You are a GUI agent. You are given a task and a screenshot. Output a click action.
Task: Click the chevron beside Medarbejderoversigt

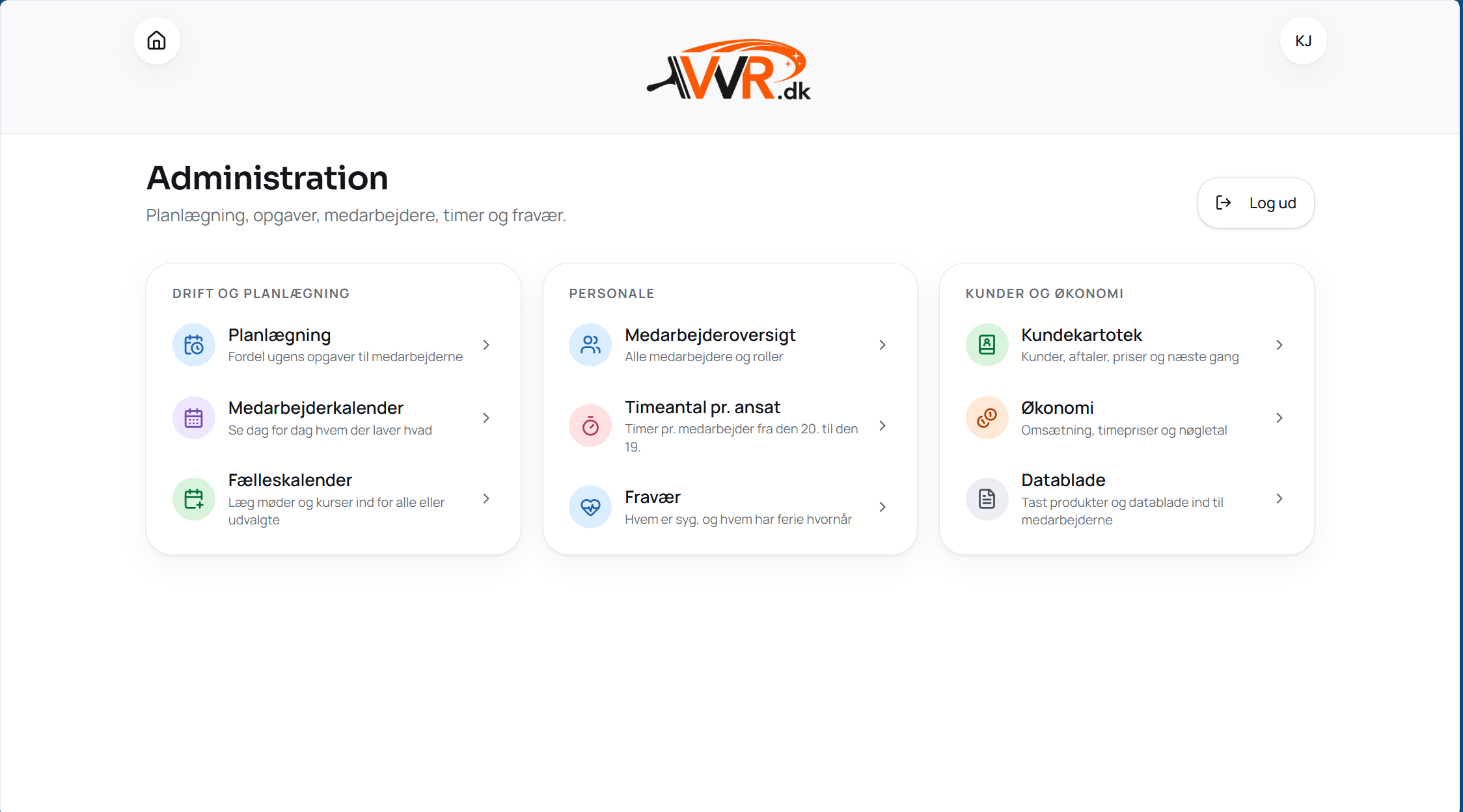[x=882, y=345]
